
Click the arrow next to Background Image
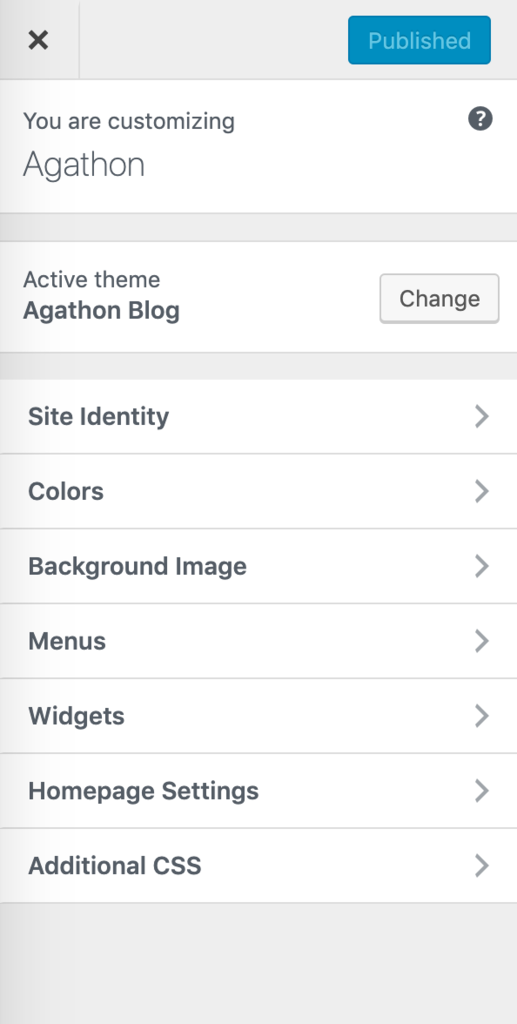tap(482, 566)
